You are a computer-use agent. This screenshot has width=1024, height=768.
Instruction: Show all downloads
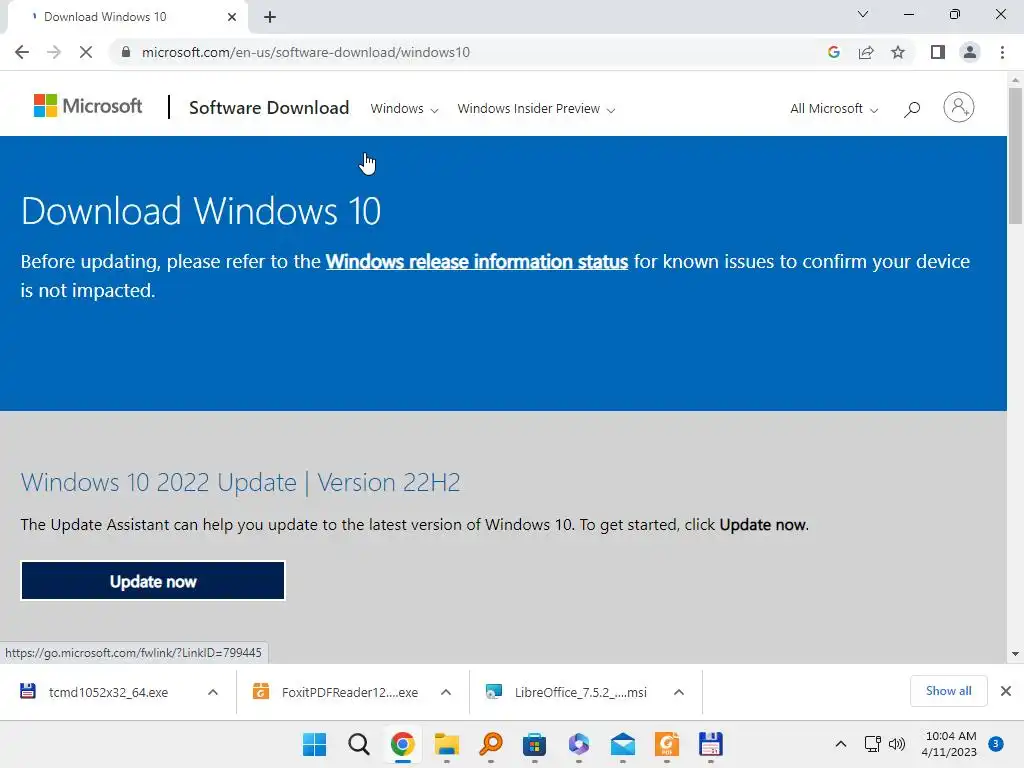948,691
